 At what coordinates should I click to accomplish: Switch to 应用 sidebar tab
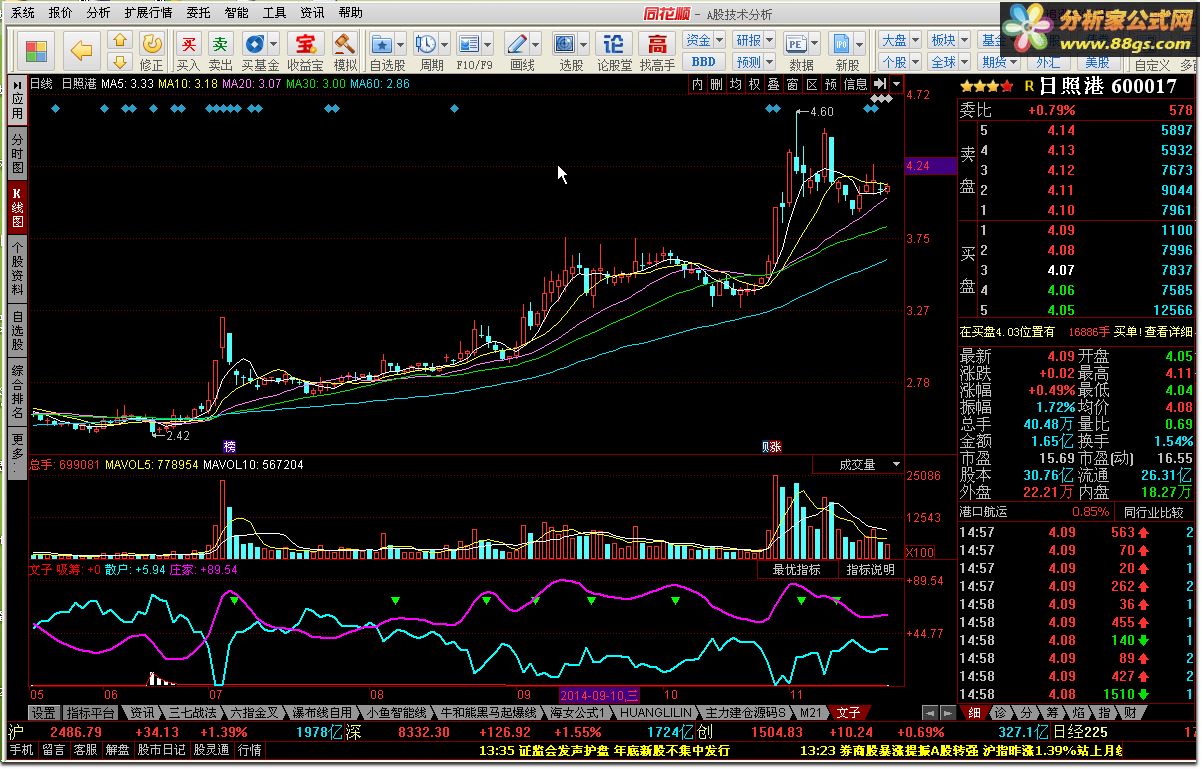pos(17,100)
